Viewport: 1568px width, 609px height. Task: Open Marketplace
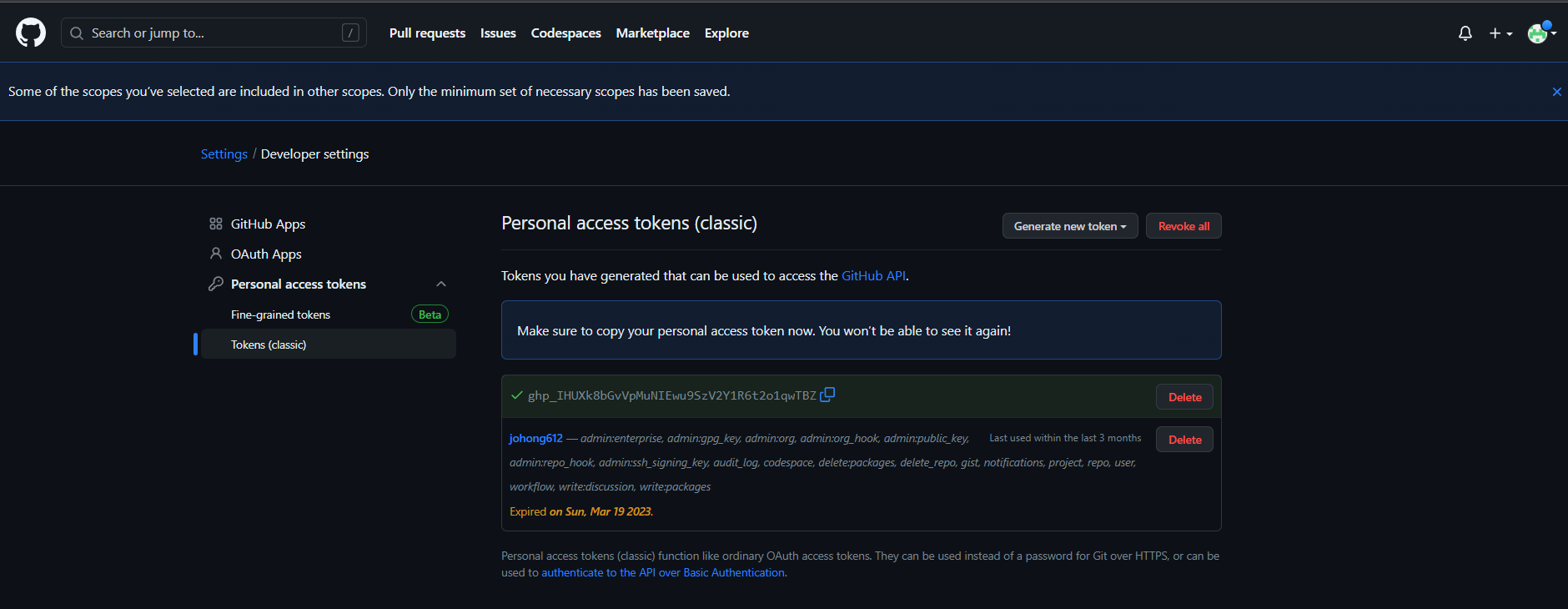(x=652, y=33)
